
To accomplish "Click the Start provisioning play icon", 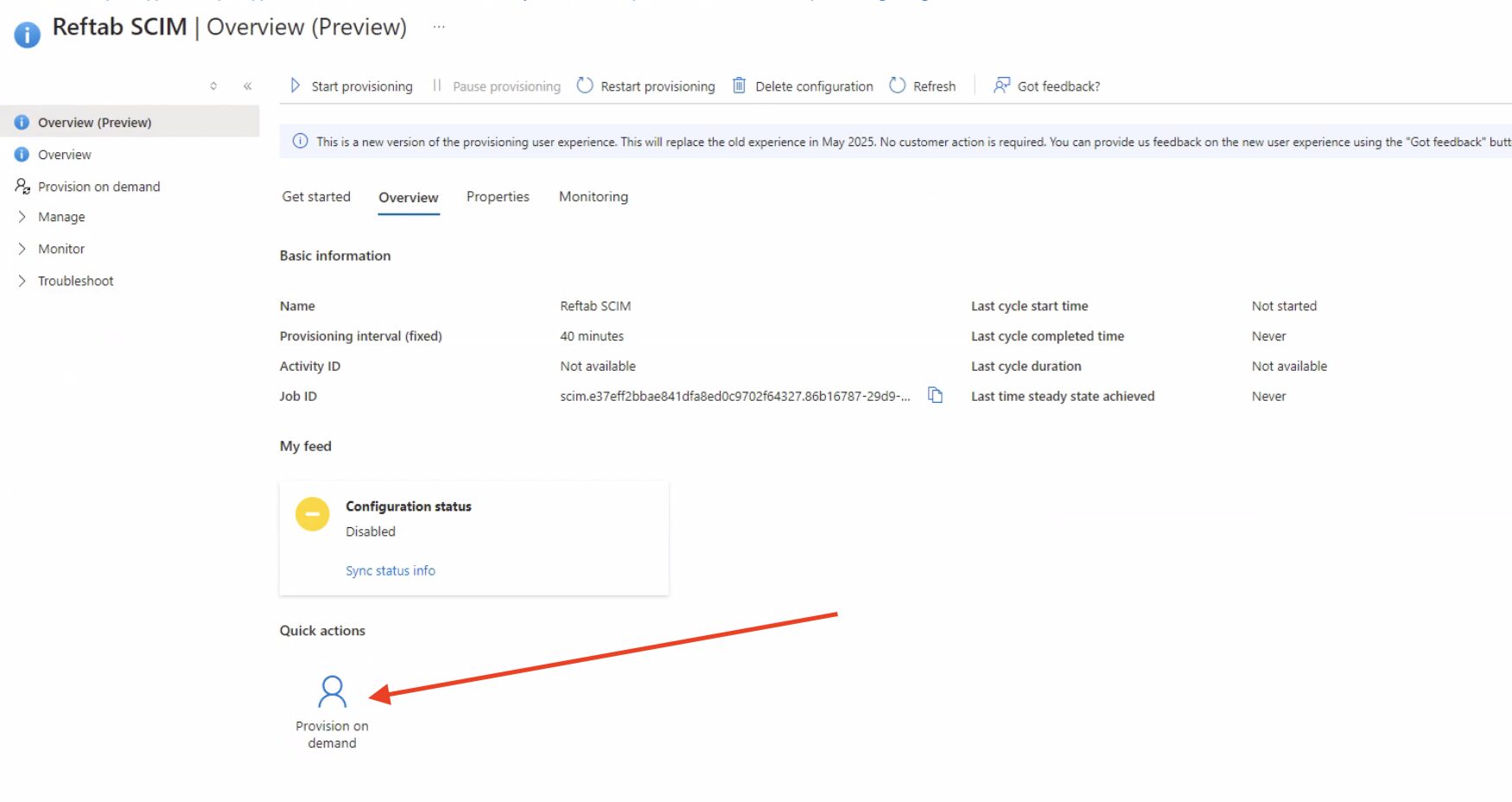I will [295, 86].
